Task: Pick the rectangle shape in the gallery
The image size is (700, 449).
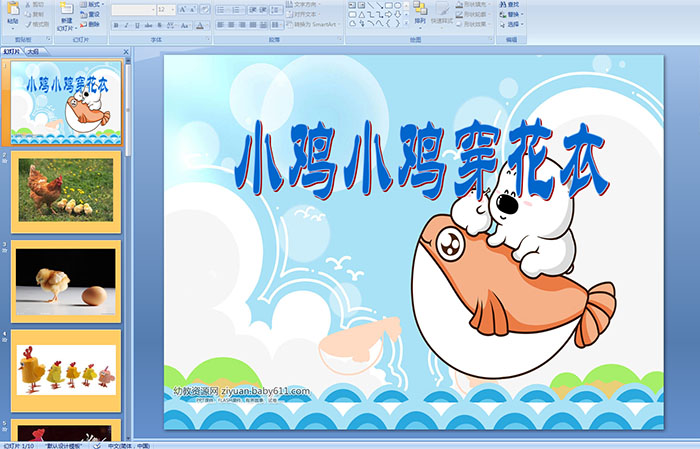Action: tap(389, 5)
